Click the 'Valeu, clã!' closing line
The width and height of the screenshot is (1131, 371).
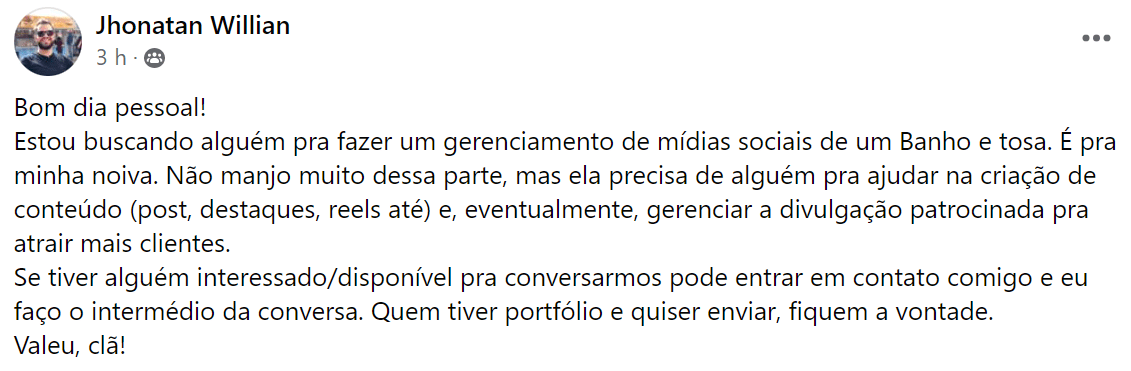(x=70, y=346)
